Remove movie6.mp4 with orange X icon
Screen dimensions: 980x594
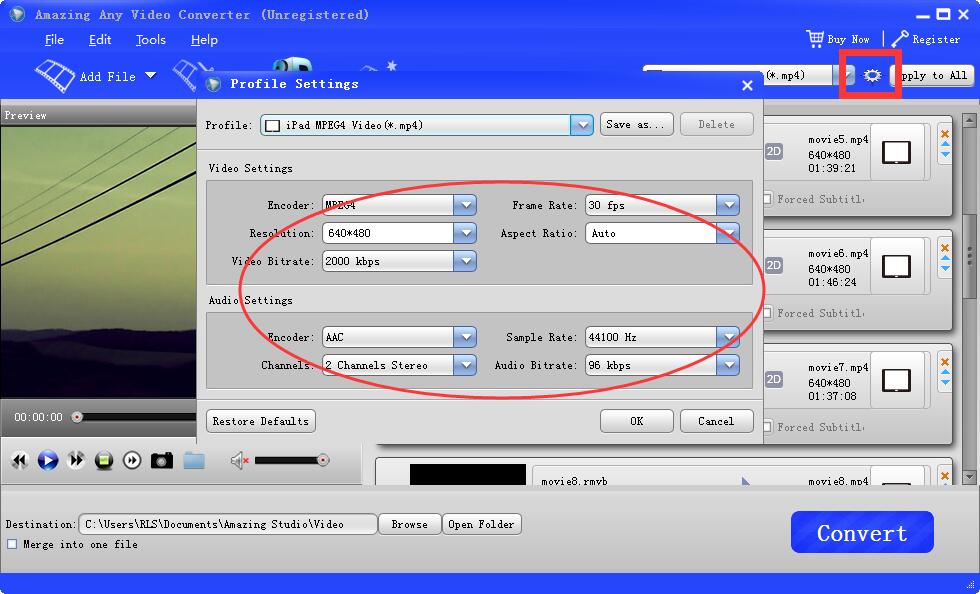(945, 248)
